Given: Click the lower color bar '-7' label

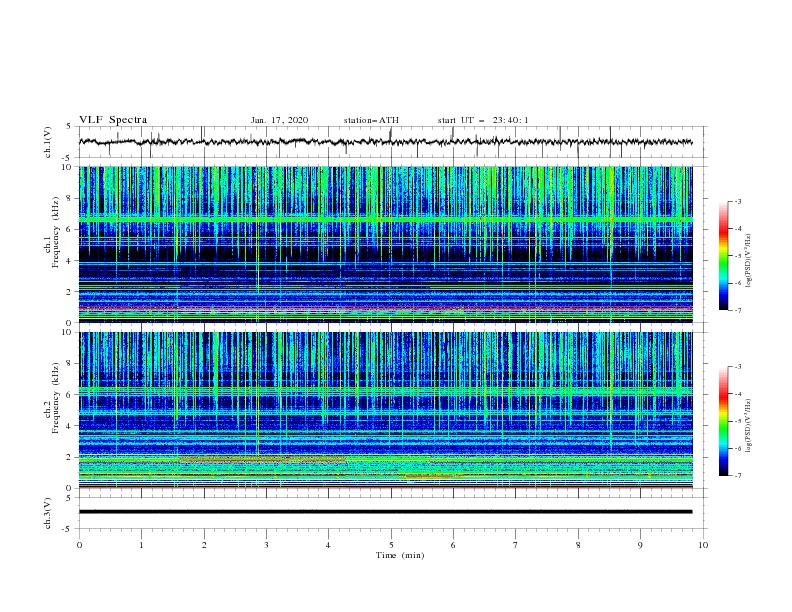Looking at the screenshot, I should pos(737,475).
